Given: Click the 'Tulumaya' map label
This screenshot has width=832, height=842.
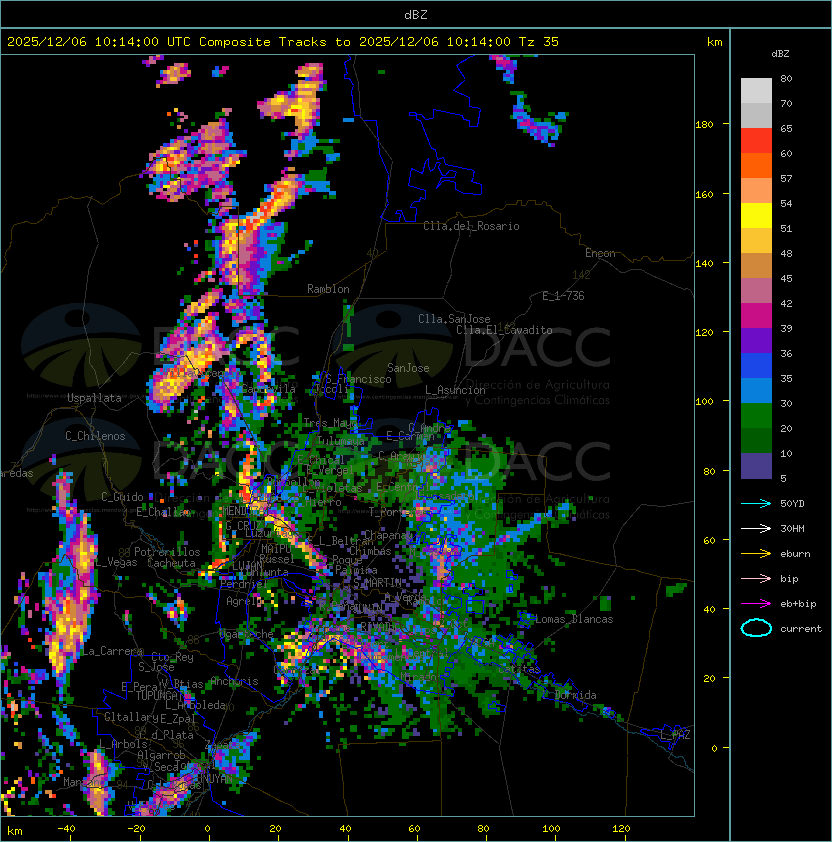Looking at the screenshot, I should pyautogui.click(x=341, y=441).
